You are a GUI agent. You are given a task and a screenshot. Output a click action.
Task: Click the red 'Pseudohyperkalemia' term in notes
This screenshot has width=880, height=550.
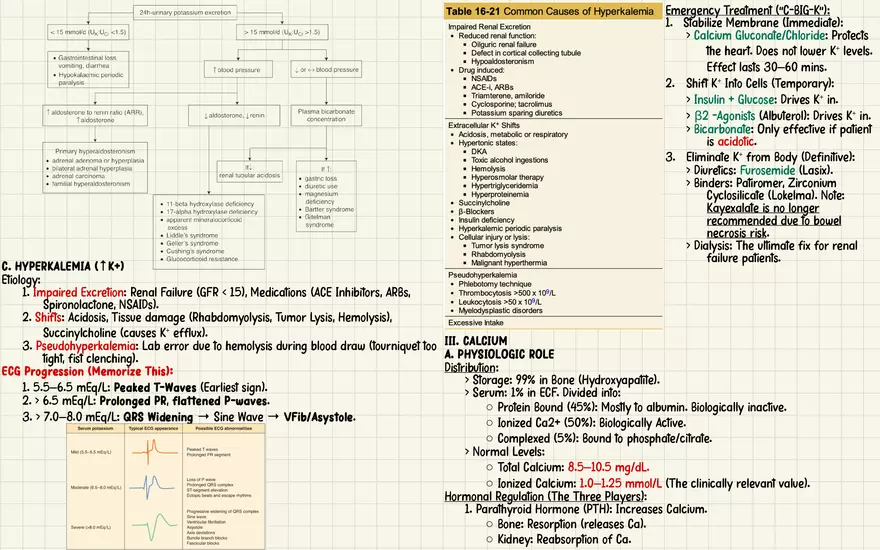coord(86,346)
